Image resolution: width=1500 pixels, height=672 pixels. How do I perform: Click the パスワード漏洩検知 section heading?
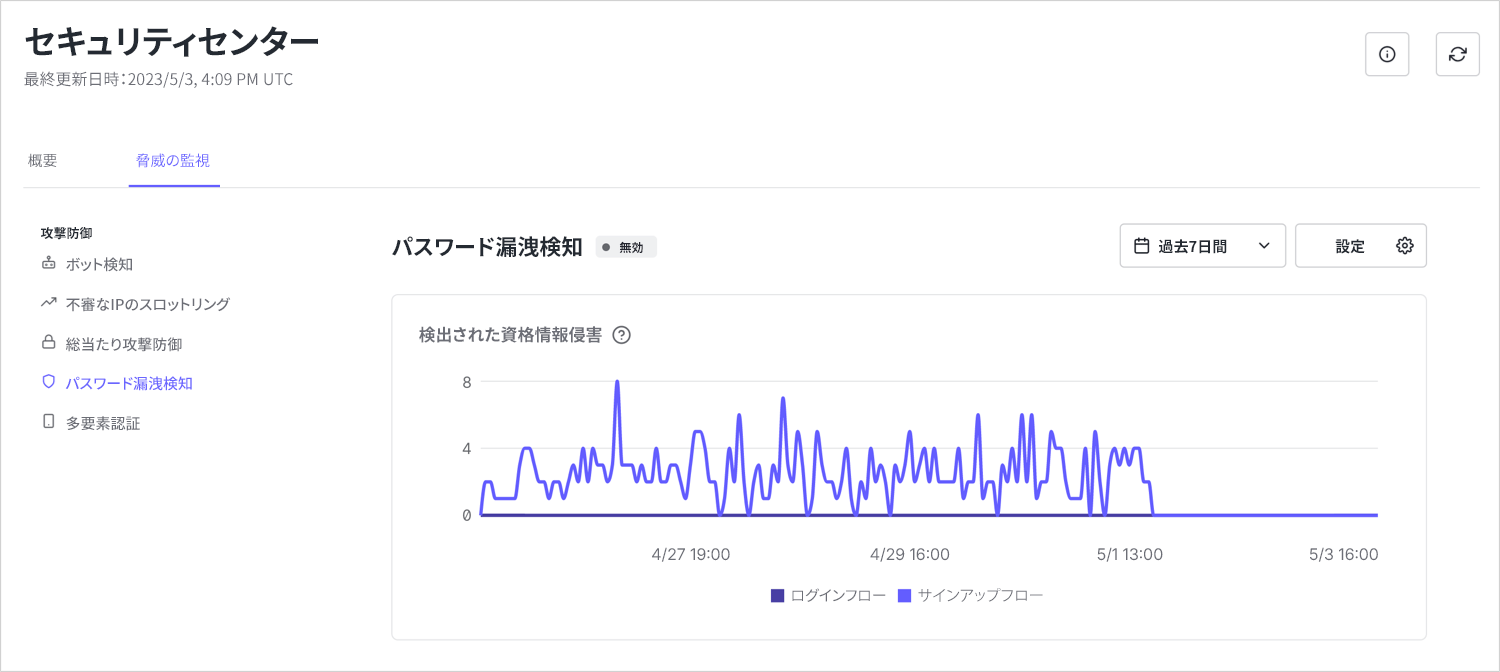[x=487, y=247]
